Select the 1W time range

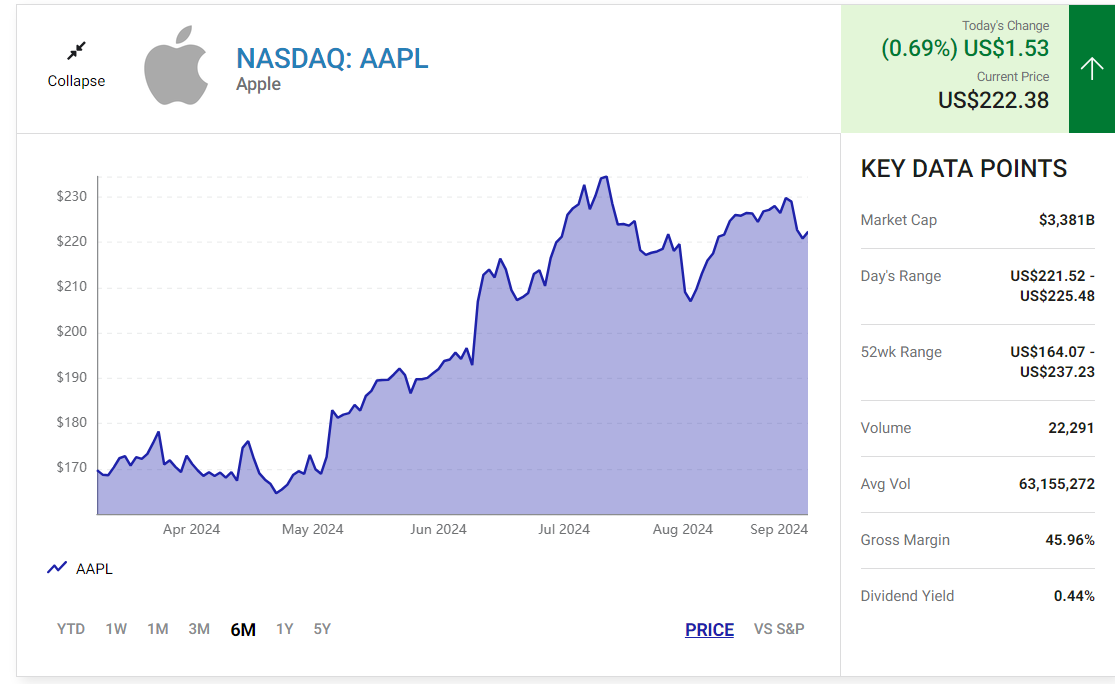pyautogui.click(x=116, y=629)
